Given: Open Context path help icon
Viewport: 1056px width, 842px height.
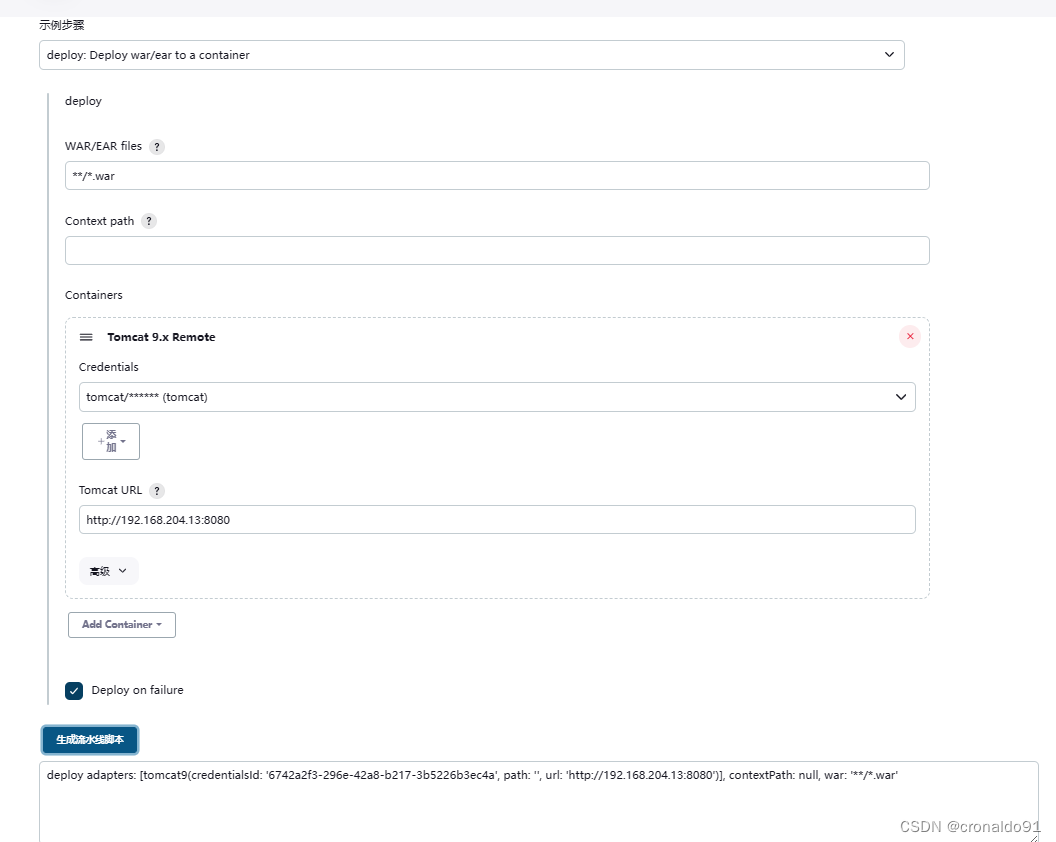Looking at the screenshot, I should tap(149, 221).
